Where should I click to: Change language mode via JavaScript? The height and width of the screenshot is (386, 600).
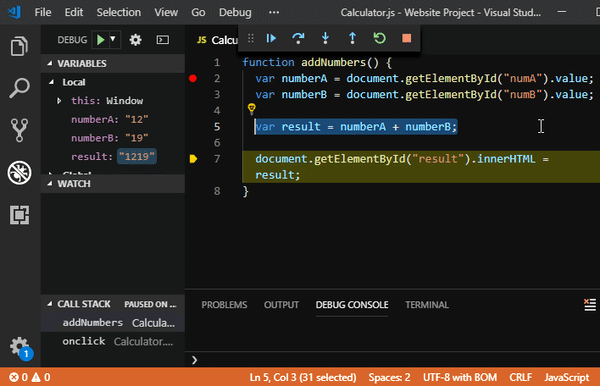coord(567,377)
